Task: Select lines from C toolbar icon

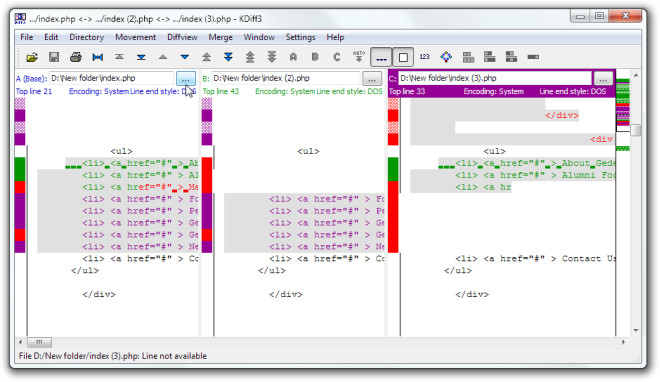Action: coord(337,57)
